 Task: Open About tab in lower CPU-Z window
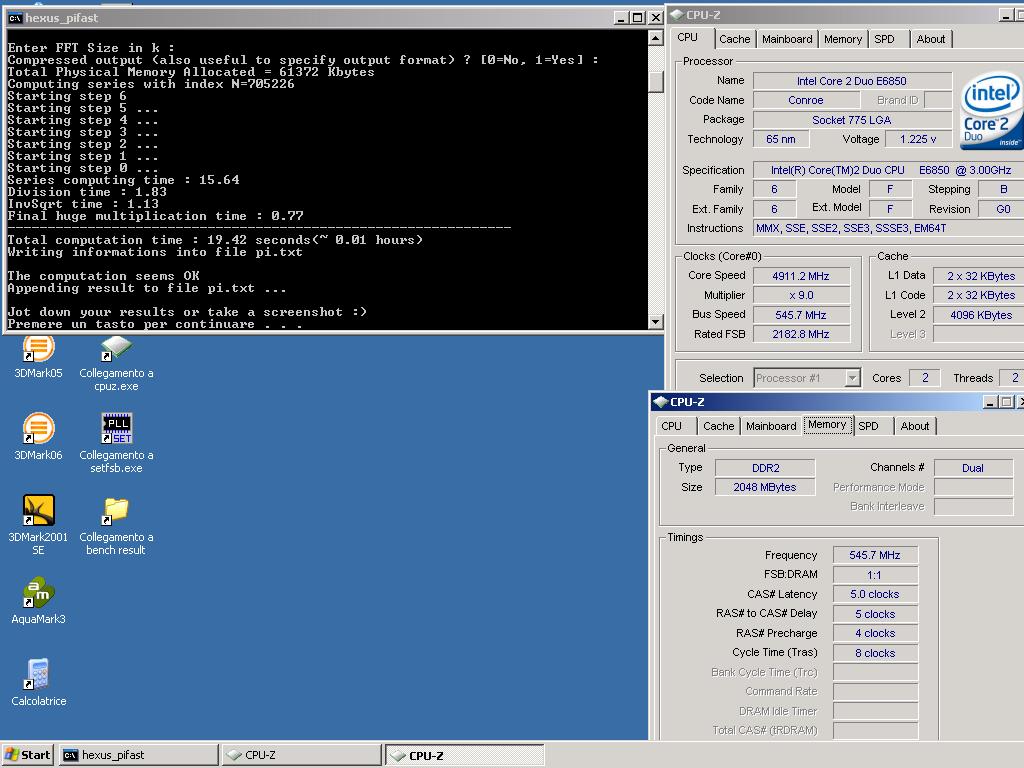click(915, 426)
